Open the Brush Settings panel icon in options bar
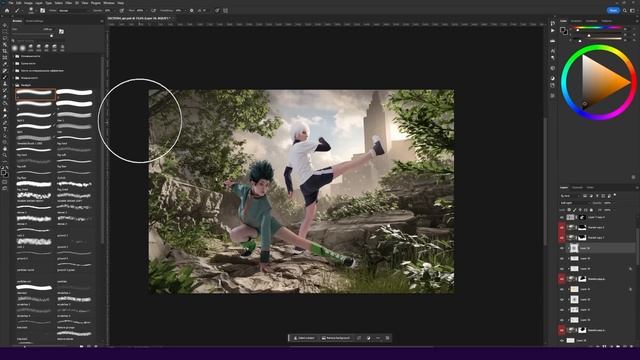 pos(42,11)
